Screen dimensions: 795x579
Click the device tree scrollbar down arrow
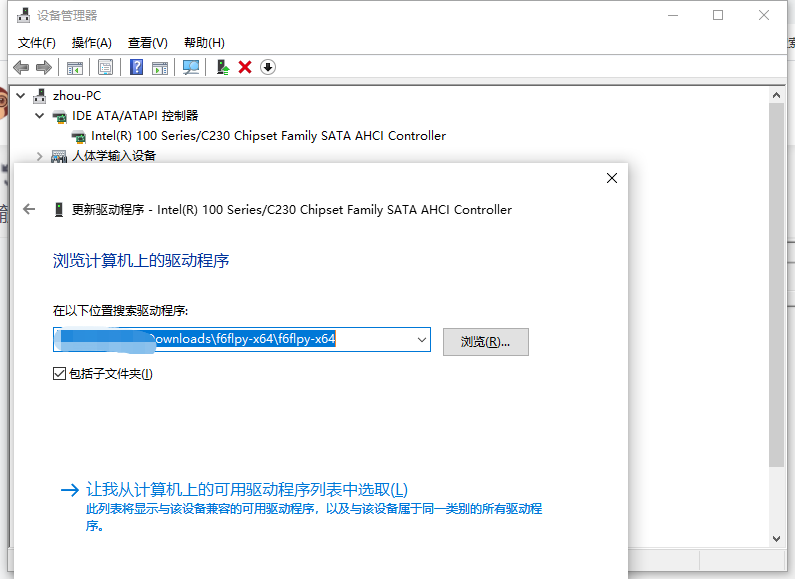pyautogui.click(x=776, y=539)
